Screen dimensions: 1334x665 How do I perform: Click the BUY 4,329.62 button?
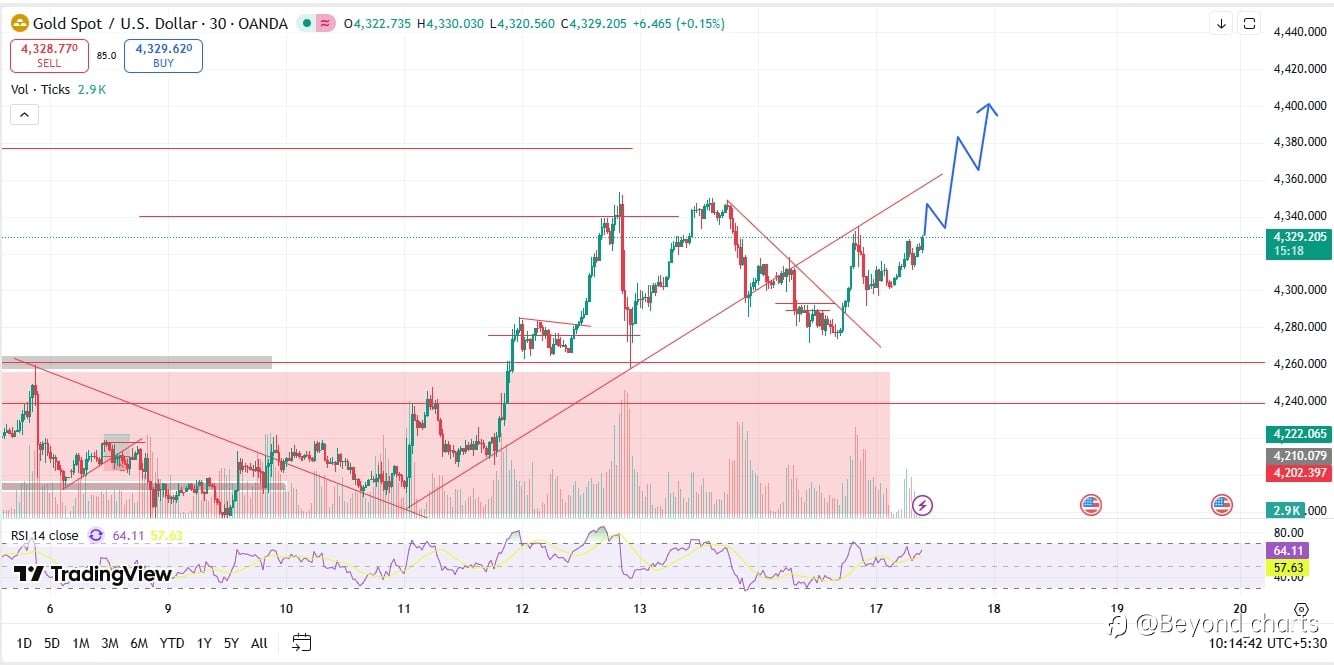tap(163, 56)
